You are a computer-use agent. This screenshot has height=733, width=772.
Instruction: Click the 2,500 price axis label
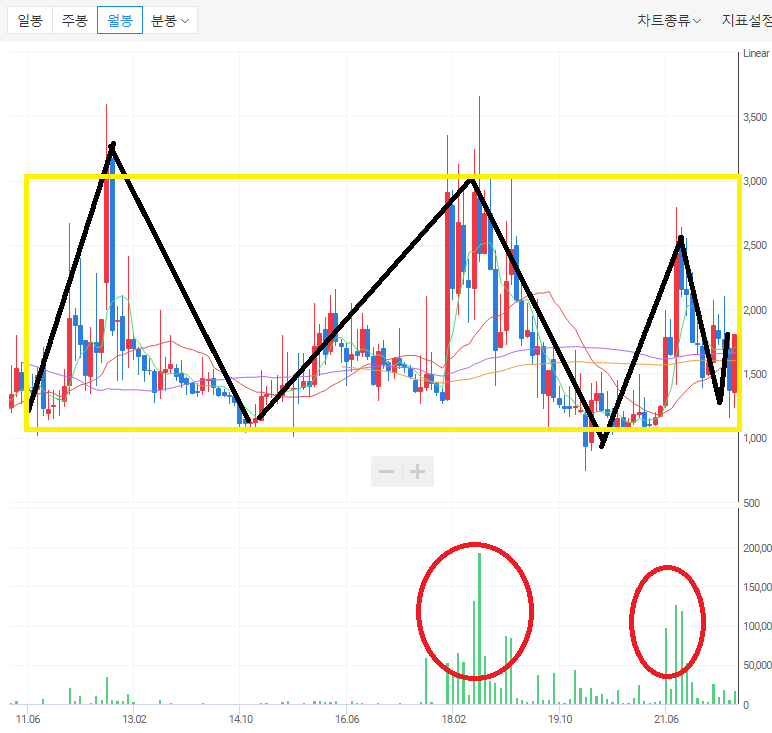coord(755,245)
